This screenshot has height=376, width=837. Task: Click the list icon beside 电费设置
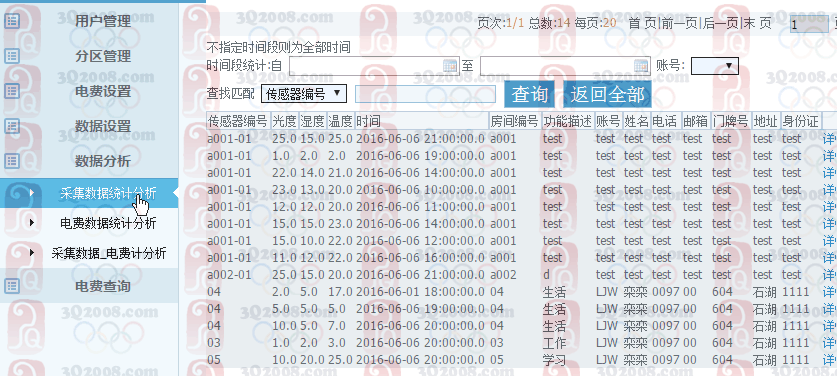[12, 91]
